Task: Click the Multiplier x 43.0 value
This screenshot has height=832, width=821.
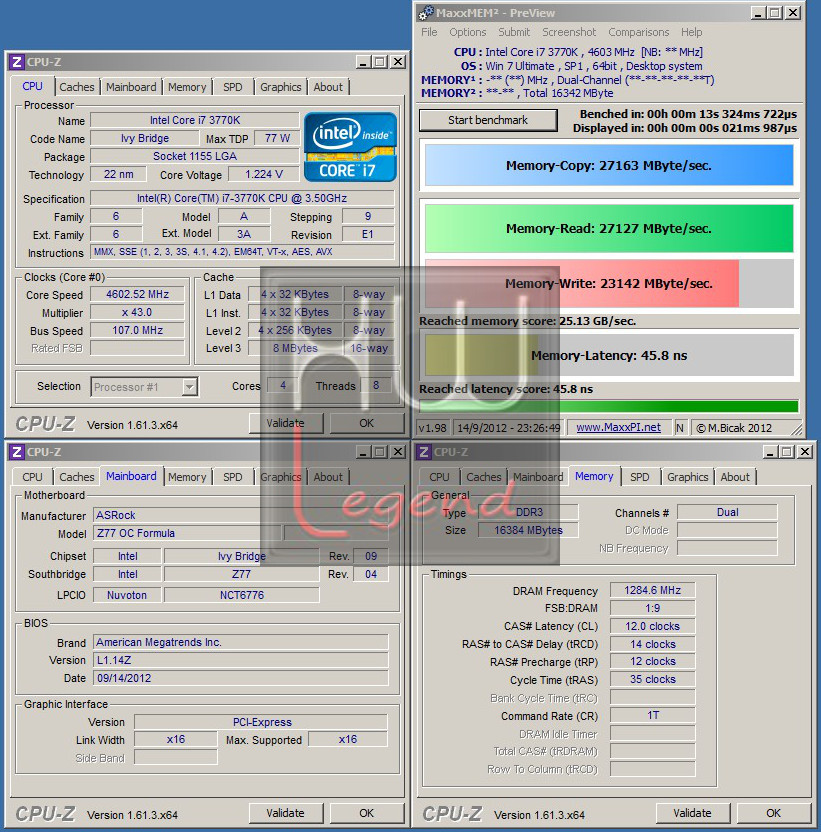Action: 137,313
